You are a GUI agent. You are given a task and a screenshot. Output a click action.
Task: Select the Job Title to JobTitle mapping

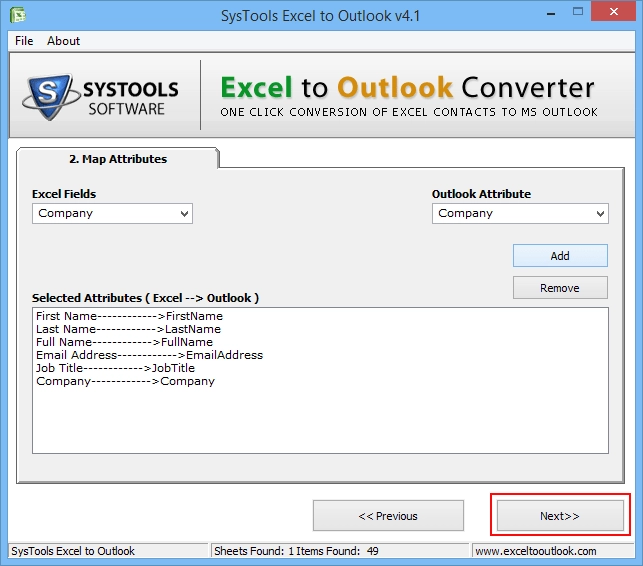[x=115, y=368]
